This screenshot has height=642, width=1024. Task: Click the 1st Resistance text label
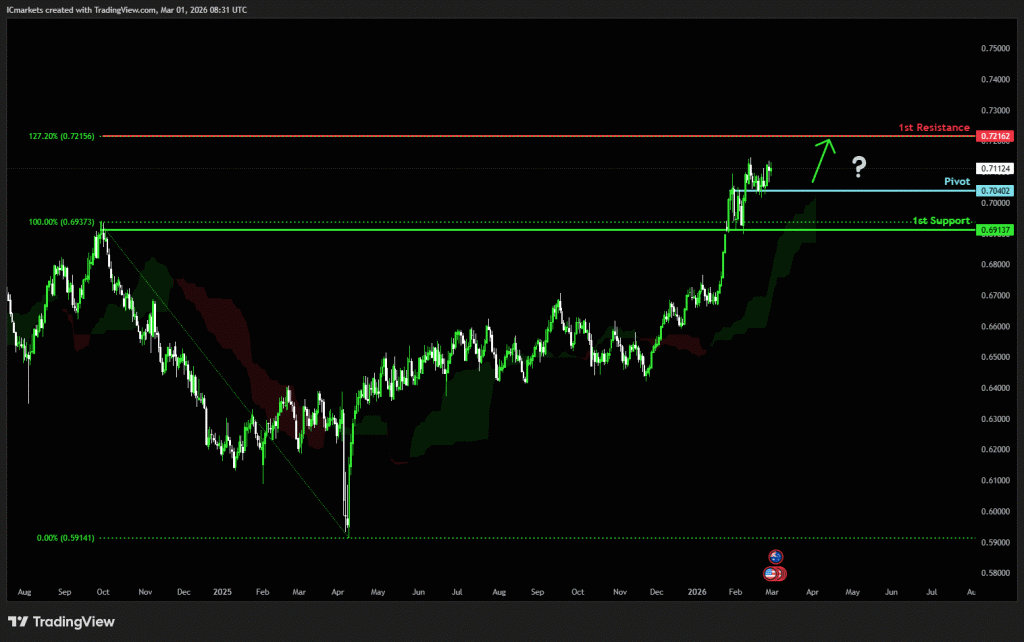tap(933, 128)
